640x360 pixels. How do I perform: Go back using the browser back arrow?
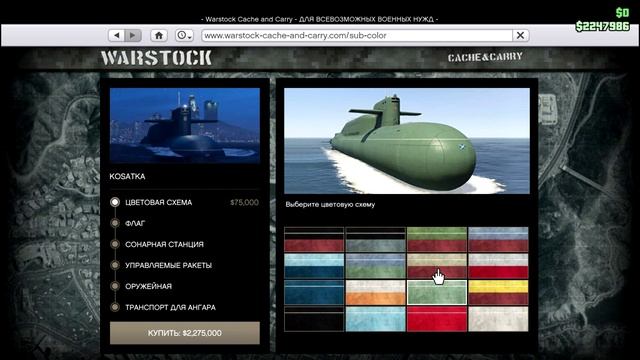click(117, 36)
